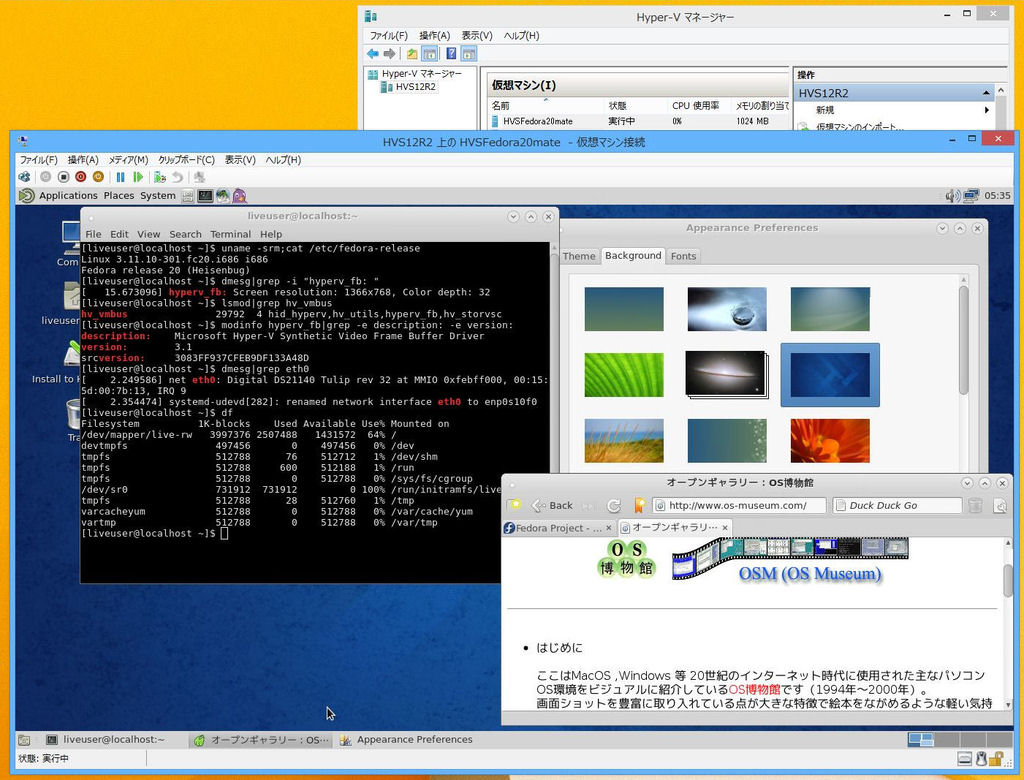Click the Up folder icon in Hyper-V Manager toolbar
Viewport: 1024px width, 780px height.
[412, 54]
